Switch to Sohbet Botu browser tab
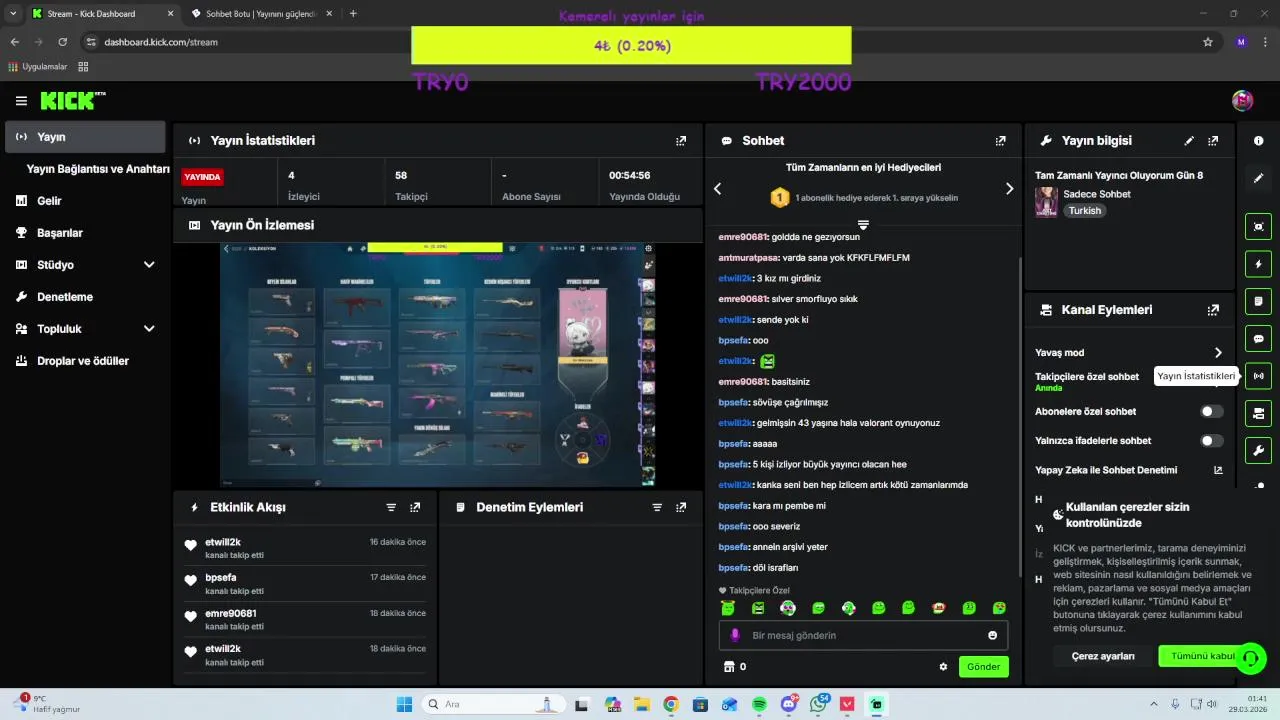Viewport: 1280px width, 720px height. [x=262, y=14]
